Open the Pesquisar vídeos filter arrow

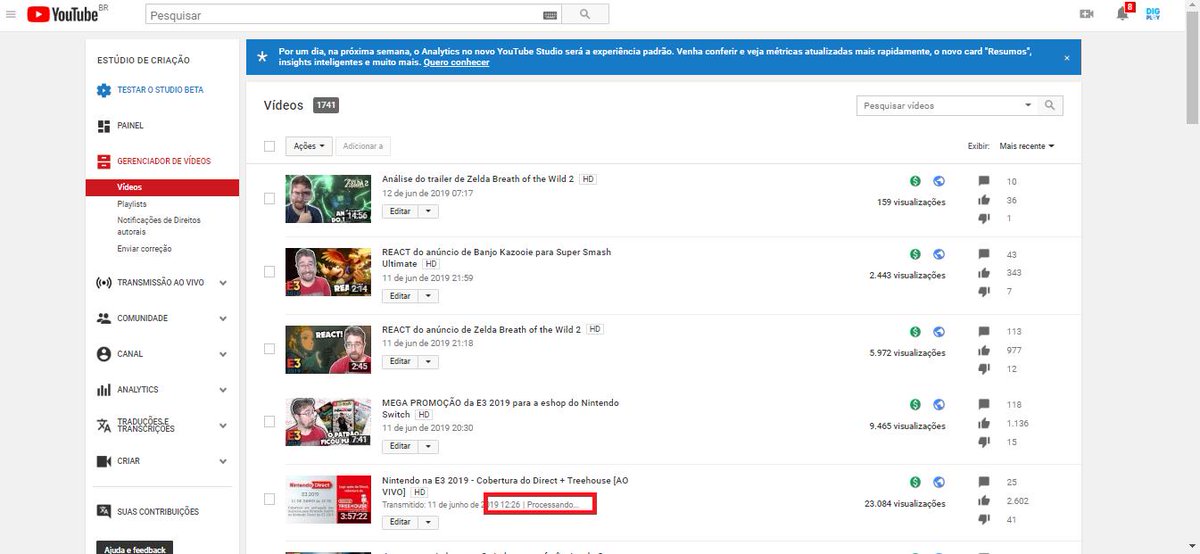[1028, 105]
